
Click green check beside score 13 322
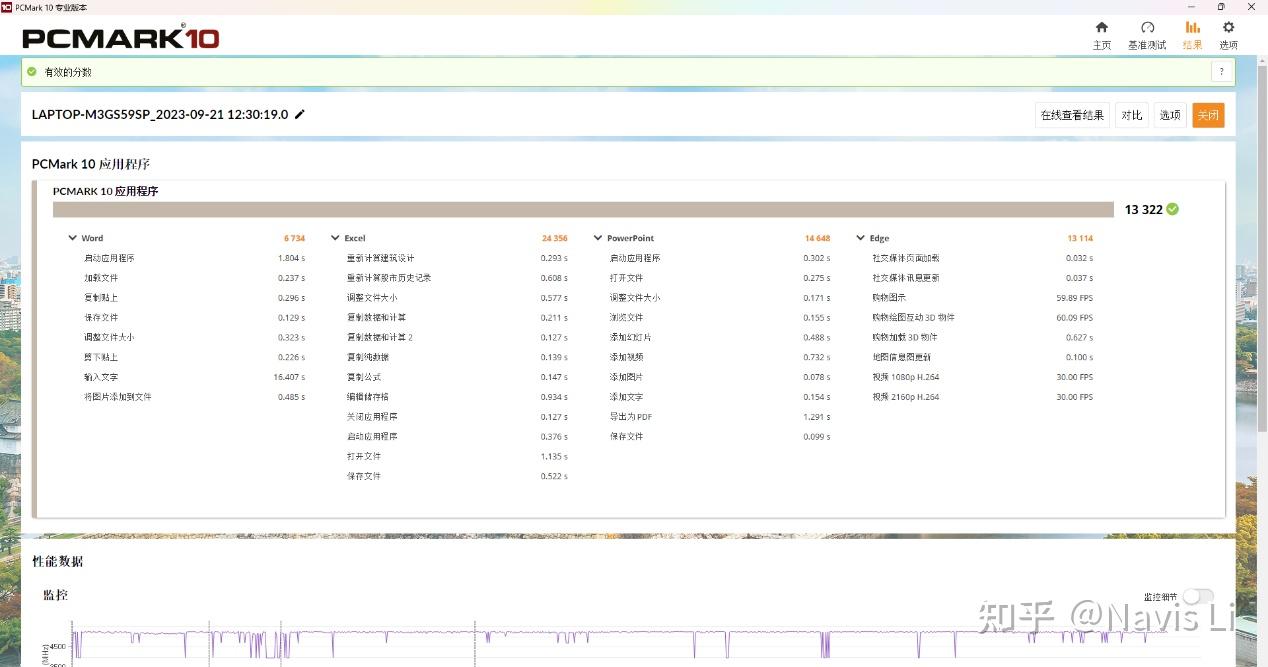[1172, 209]
